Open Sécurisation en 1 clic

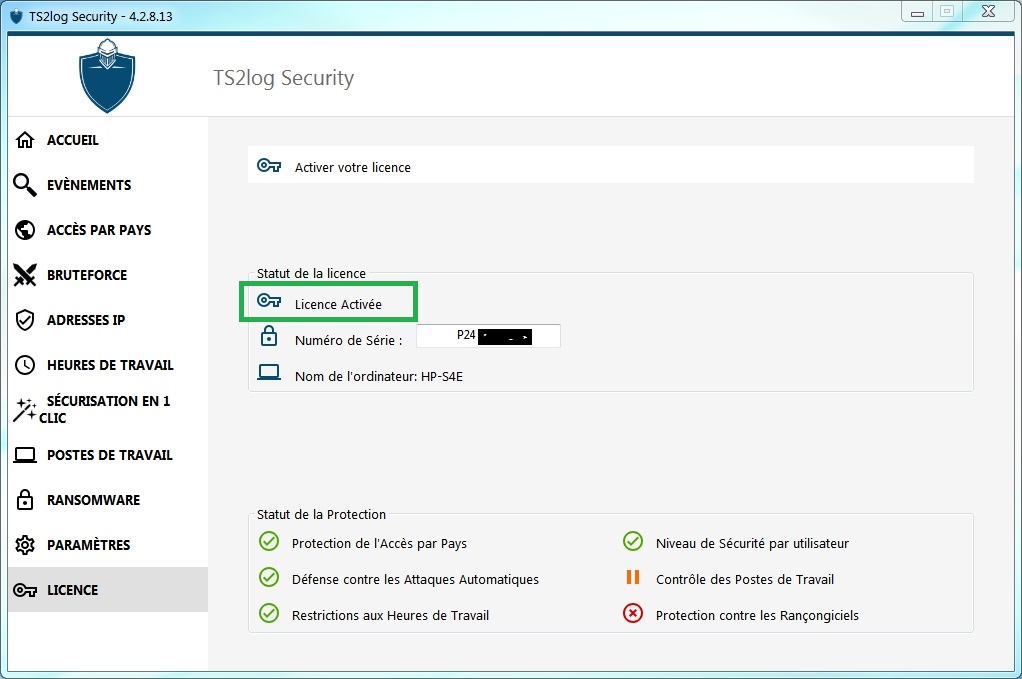pyautogui.click(x=108, y=410)
